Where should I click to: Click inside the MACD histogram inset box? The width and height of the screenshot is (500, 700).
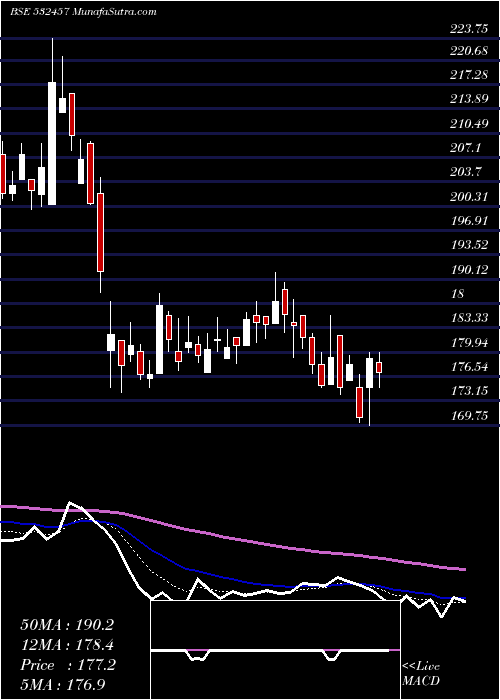point(276,650)
